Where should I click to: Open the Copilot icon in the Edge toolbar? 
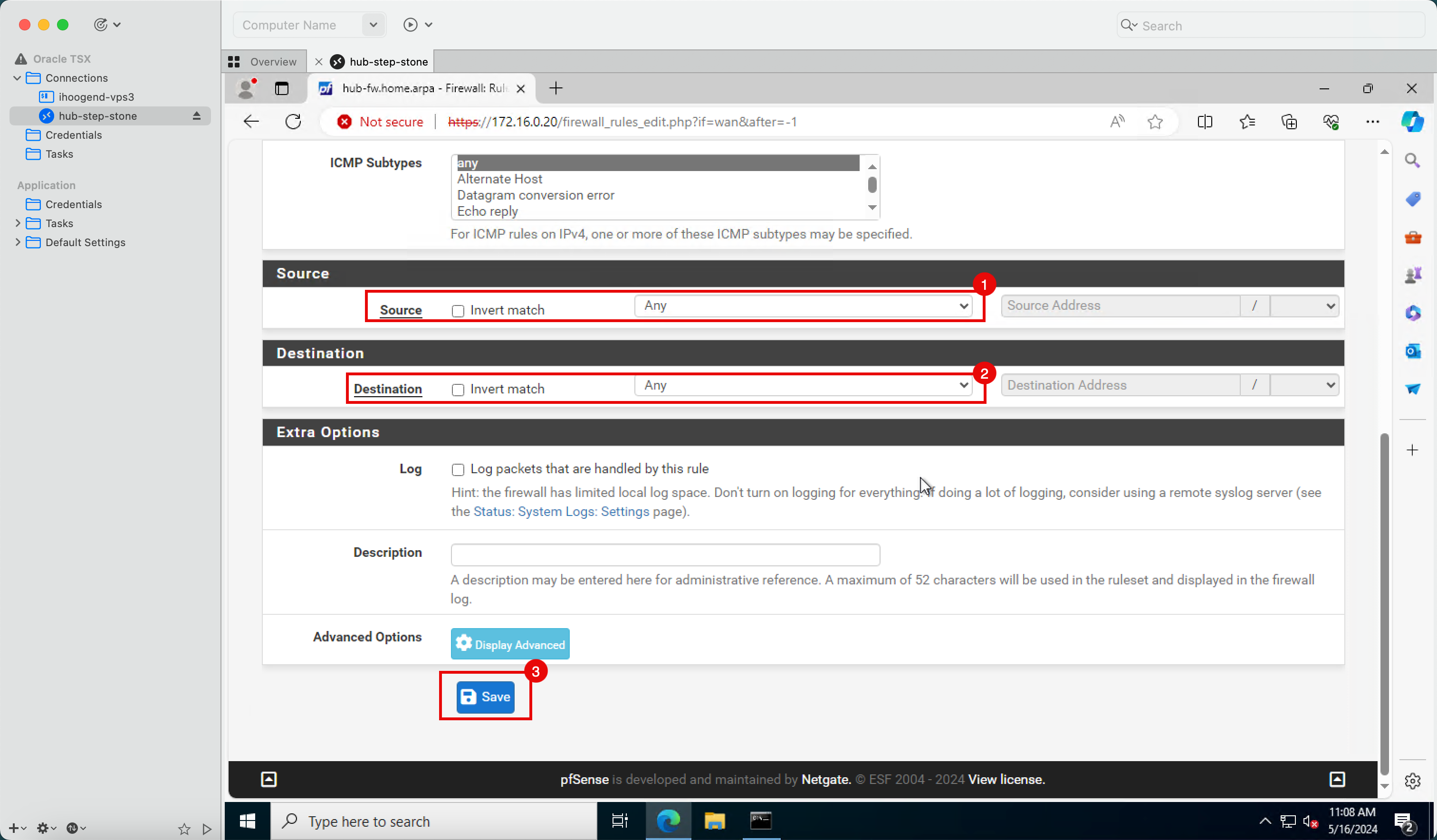1412,122
